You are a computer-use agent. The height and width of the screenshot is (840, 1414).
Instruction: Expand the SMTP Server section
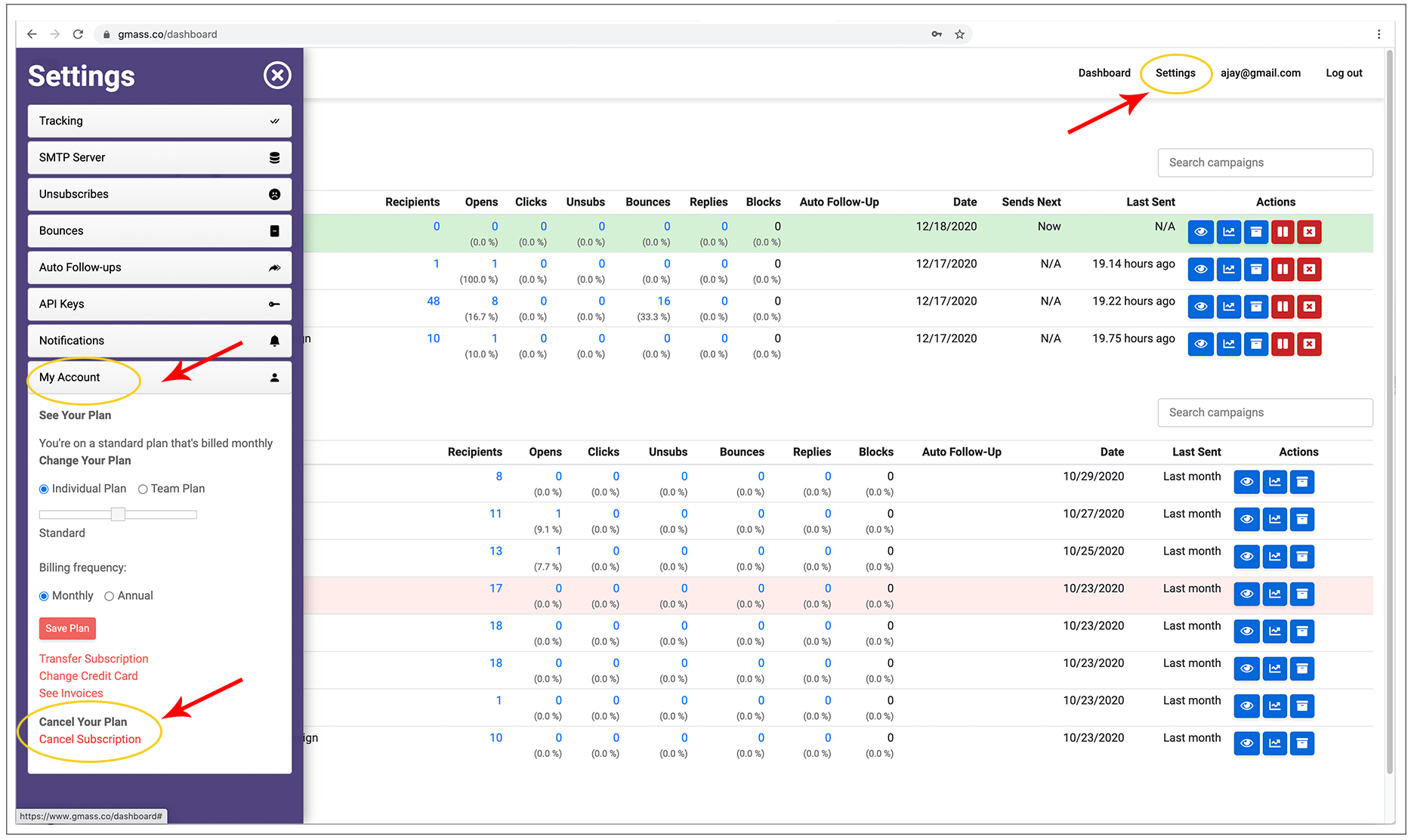pos(159,158)
